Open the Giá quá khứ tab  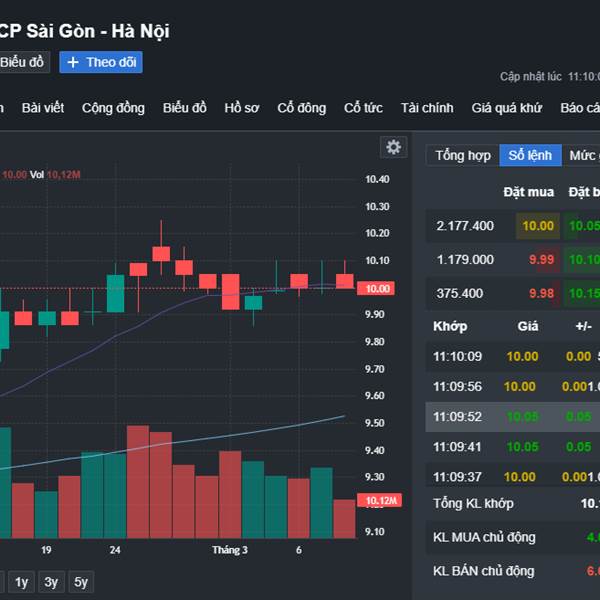(506, 108)
